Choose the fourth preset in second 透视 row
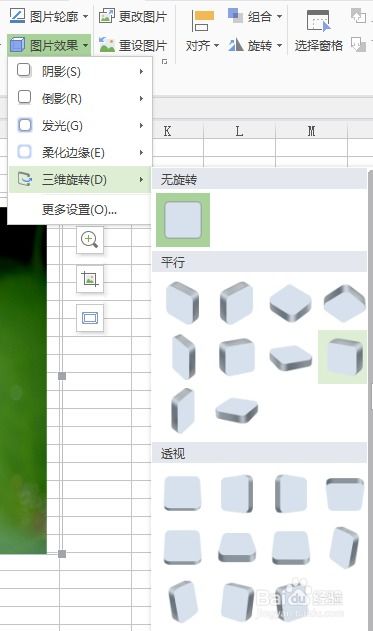This screenshot has width=373, height=631. (344, 547)
